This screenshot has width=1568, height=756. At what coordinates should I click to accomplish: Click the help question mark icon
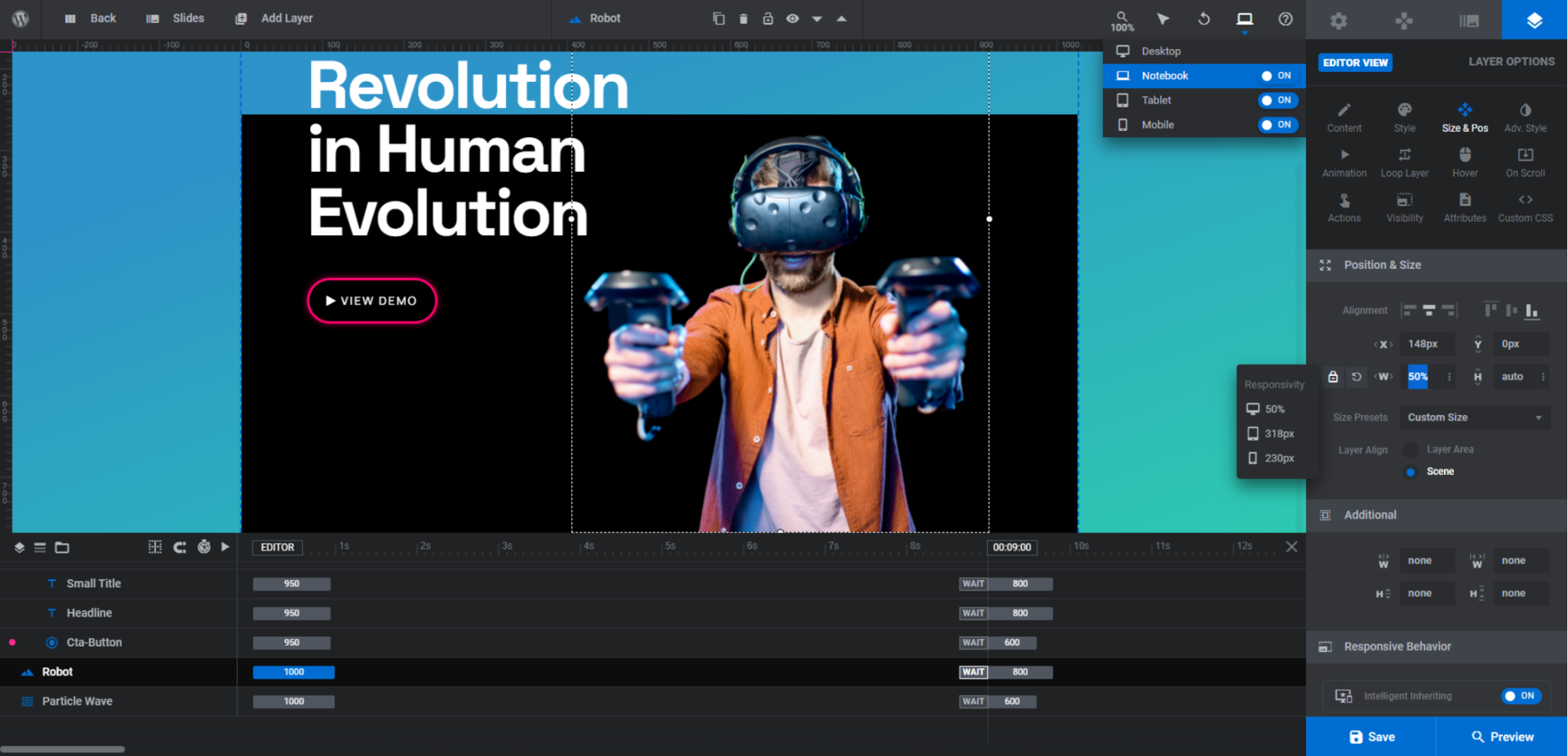tap(1285, 18)
